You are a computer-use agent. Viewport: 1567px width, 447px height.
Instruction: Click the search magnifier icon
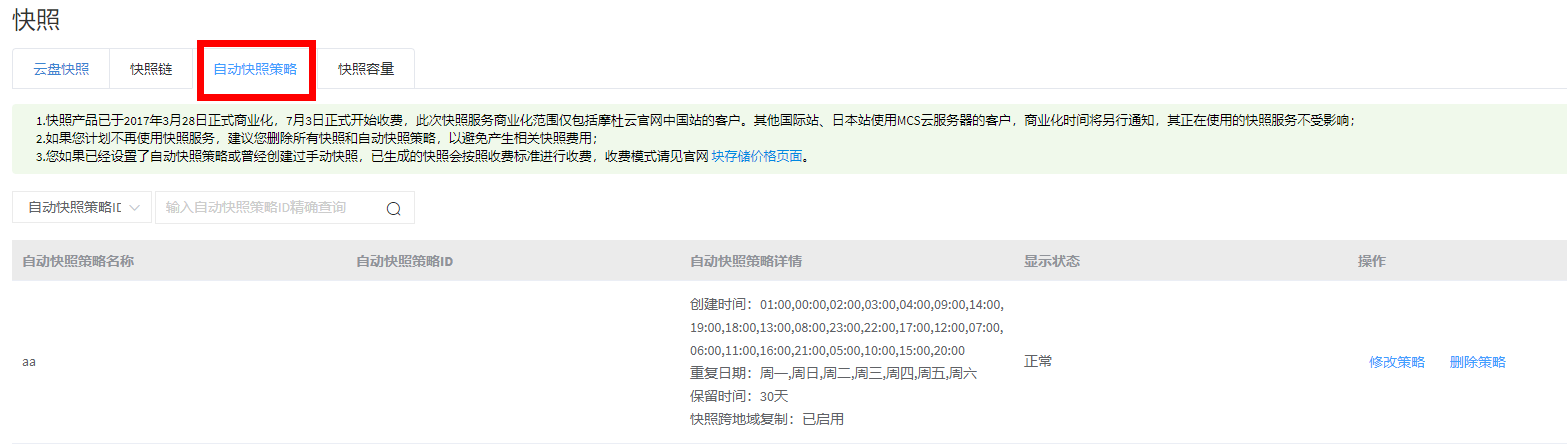click(393, 208)
